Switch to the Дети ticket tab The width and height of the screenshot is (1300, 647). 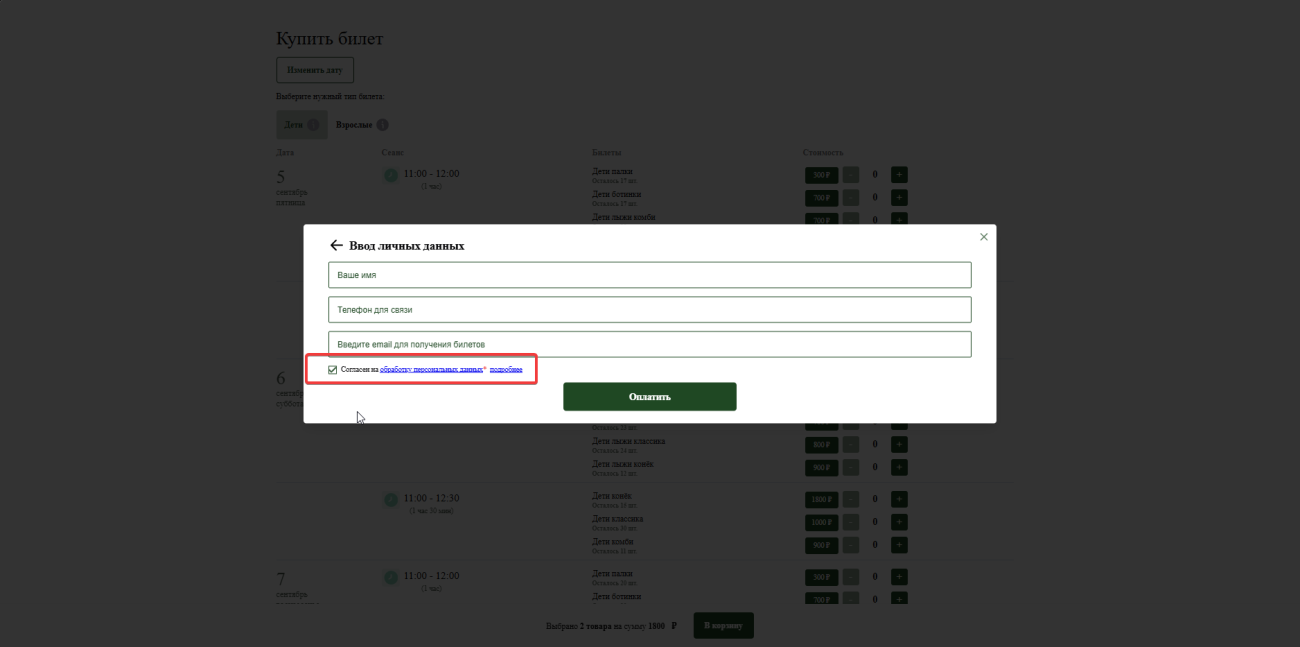tap(293, 125)
